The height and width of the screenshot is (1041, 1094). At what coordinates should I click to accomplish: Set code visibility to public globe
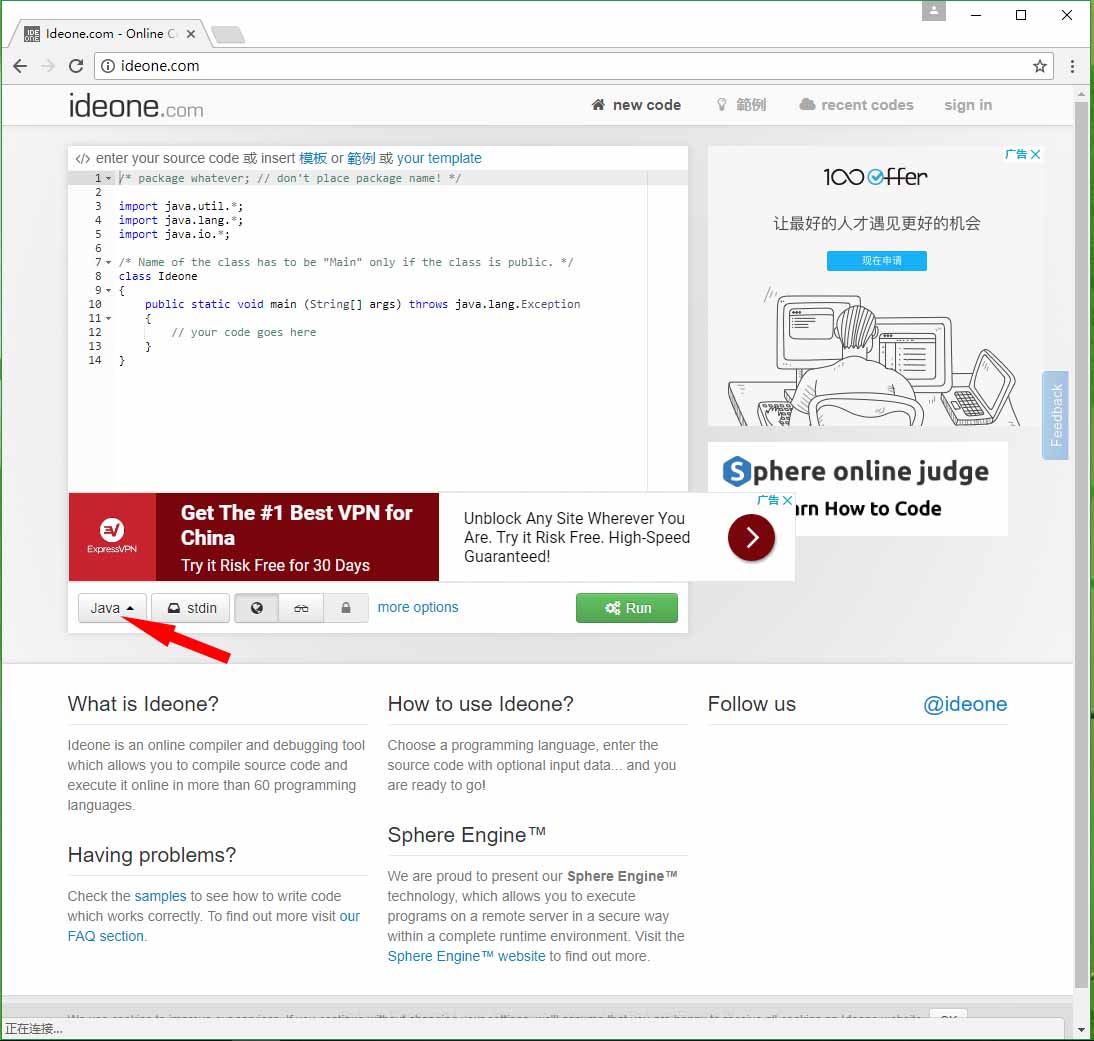coord(256,608)
